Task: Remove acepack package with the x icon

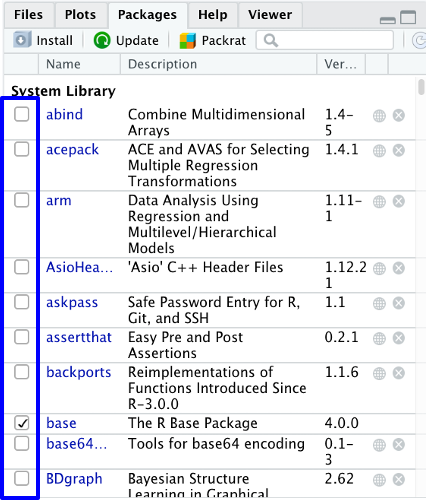Action: click(x=399, y=150)
